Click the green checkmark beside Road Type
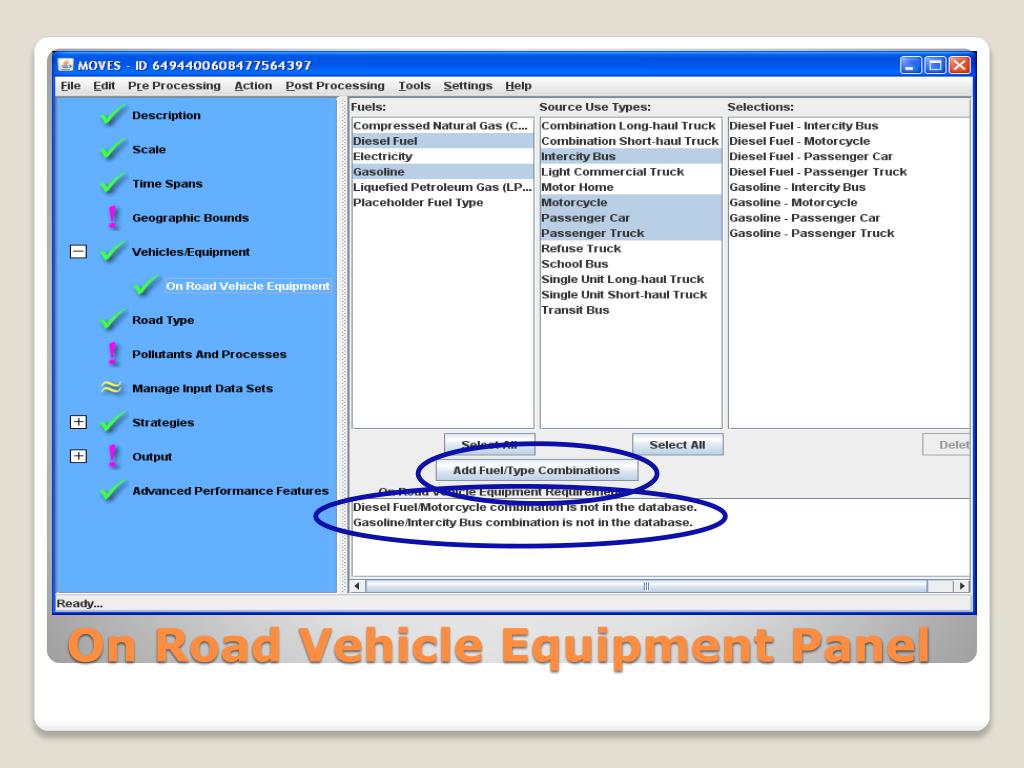 click(113, 320)
